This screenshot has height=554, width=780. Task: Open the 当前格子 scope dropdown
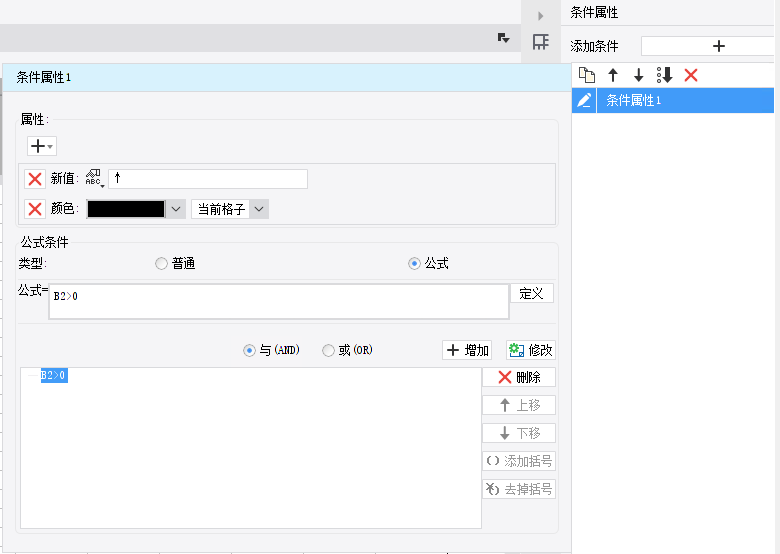pyautogui.click(x=259, y=209)
